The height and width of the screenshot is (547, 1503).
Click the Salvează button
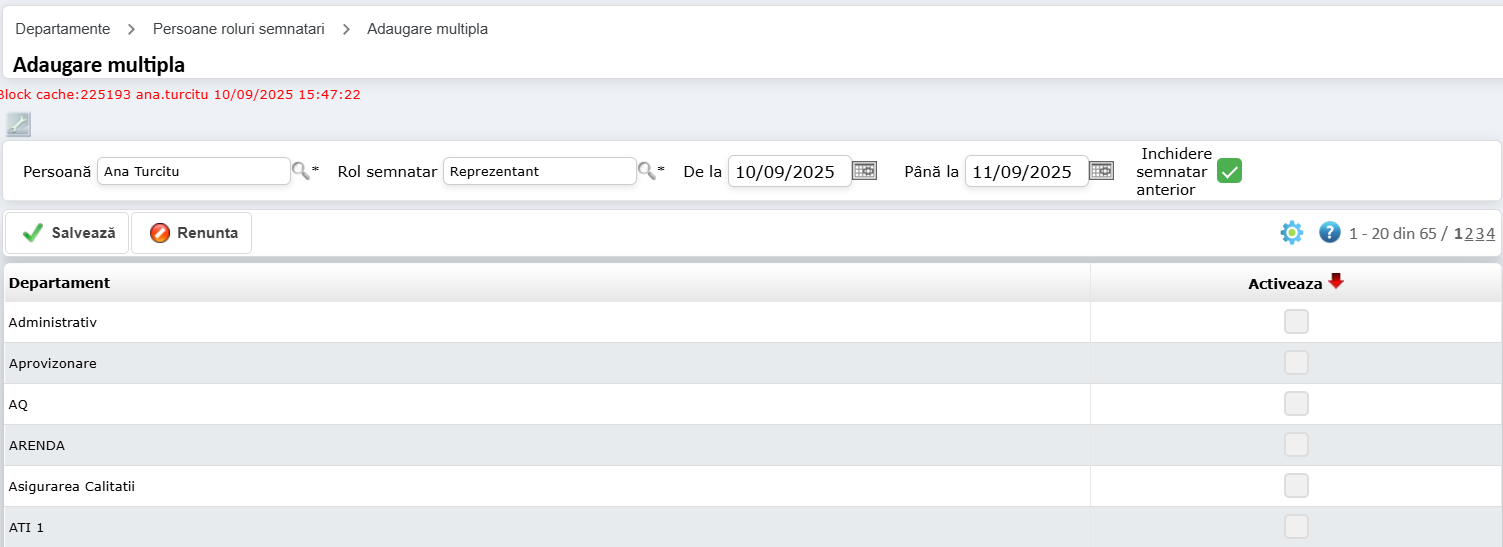[x=68, y=233]
